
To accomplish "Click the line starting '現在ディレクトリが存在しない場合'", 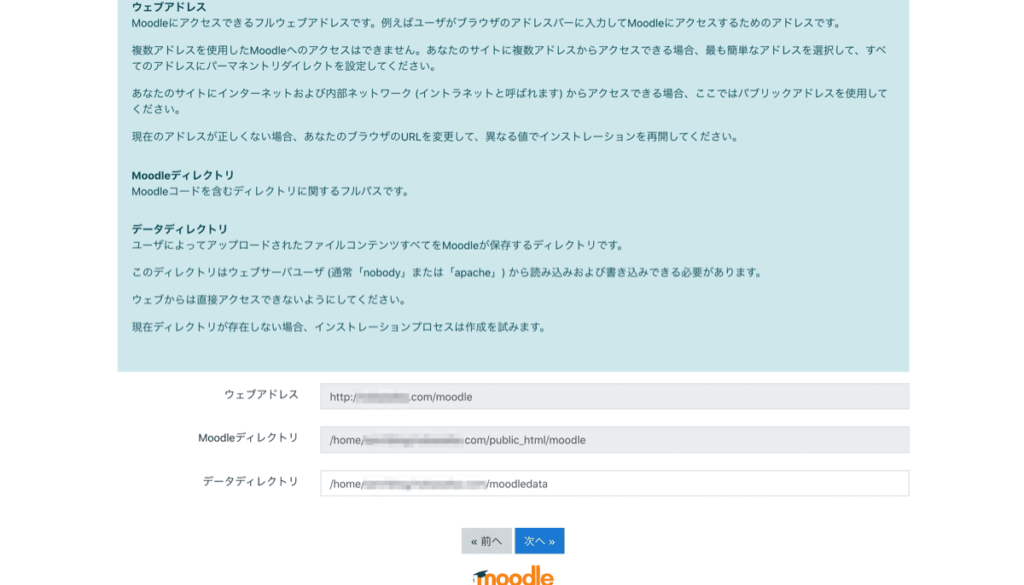I will [x=340, y=327].
